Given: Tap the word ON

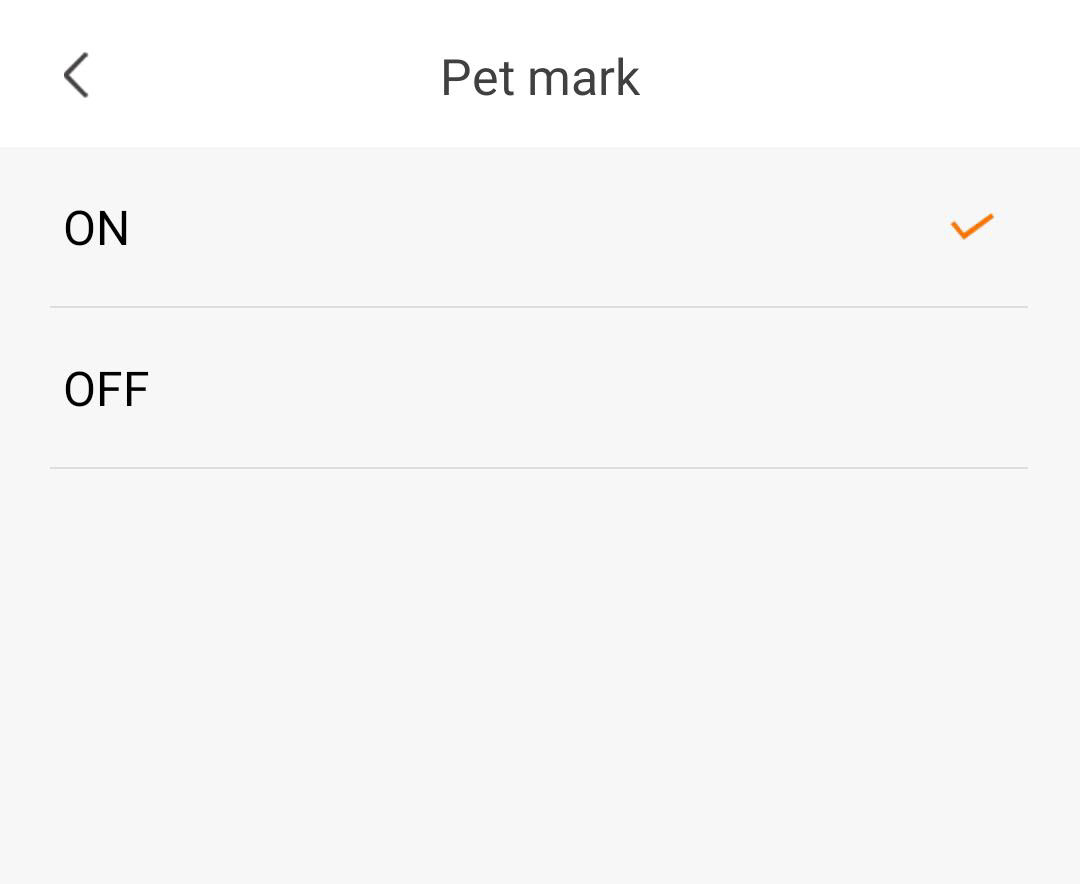Looking at the screenshot, I should point(96,229).
